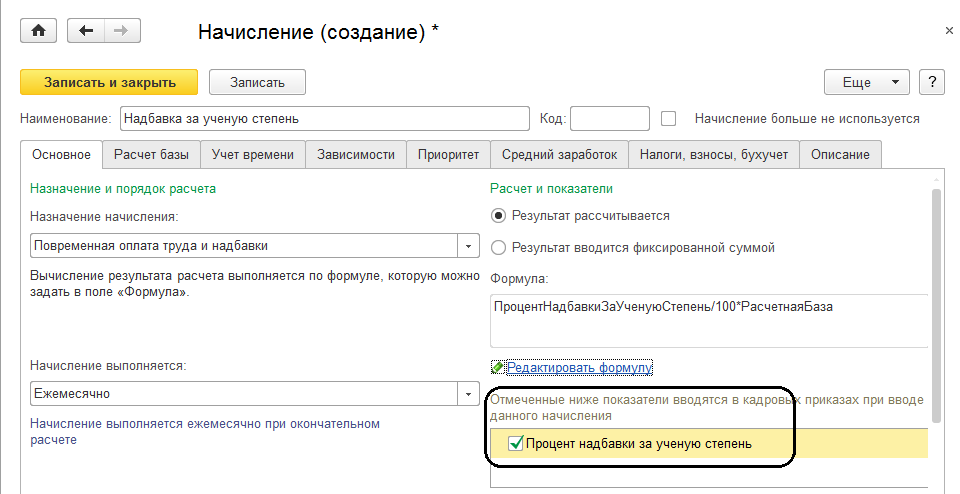Click the 'Записать' button
The image size is (960, 494).
258,82
